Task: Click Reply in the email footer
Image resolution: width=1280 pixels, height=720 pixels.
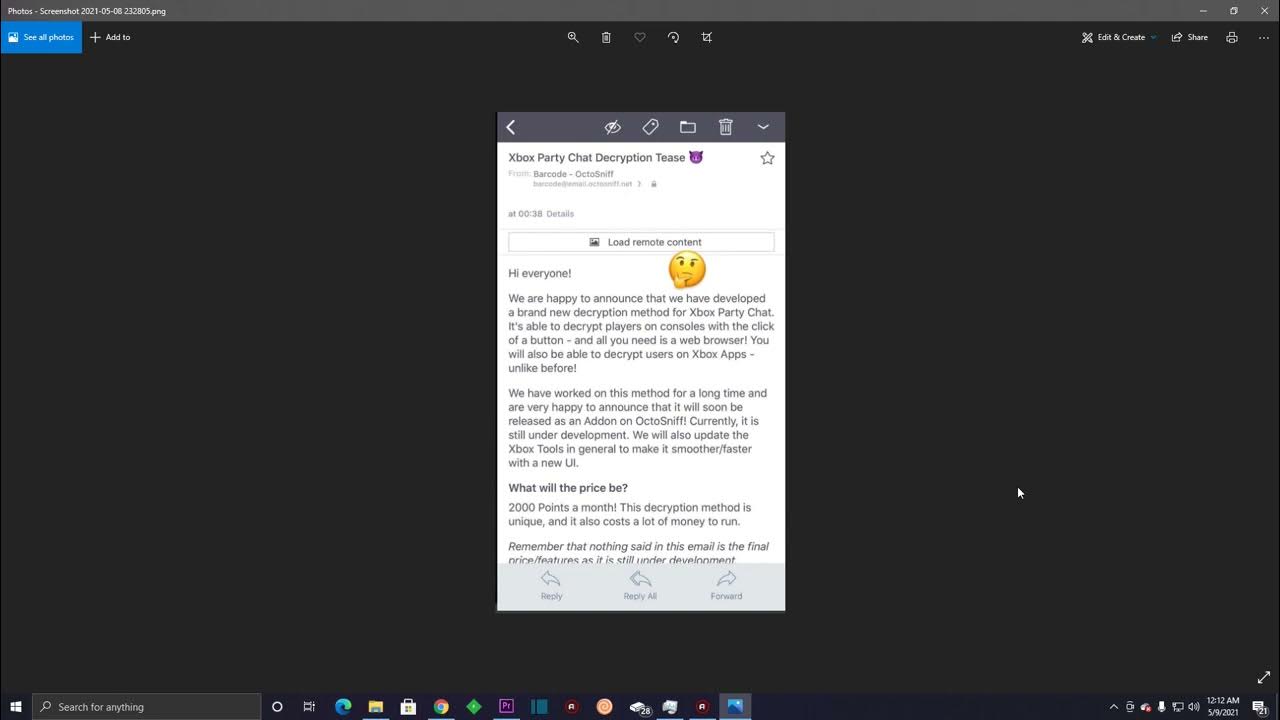Action: 551,586
